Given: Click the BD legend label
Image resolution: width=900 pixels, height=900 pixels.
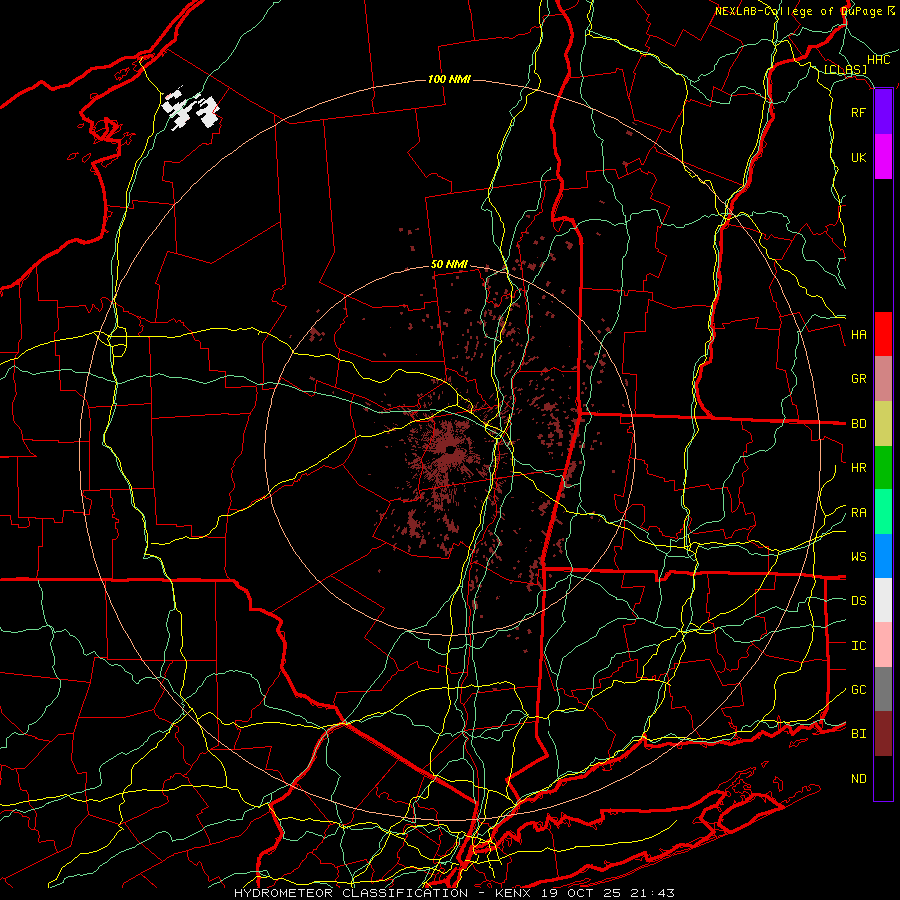Looking at the screenshot, I should coord(858,424).
